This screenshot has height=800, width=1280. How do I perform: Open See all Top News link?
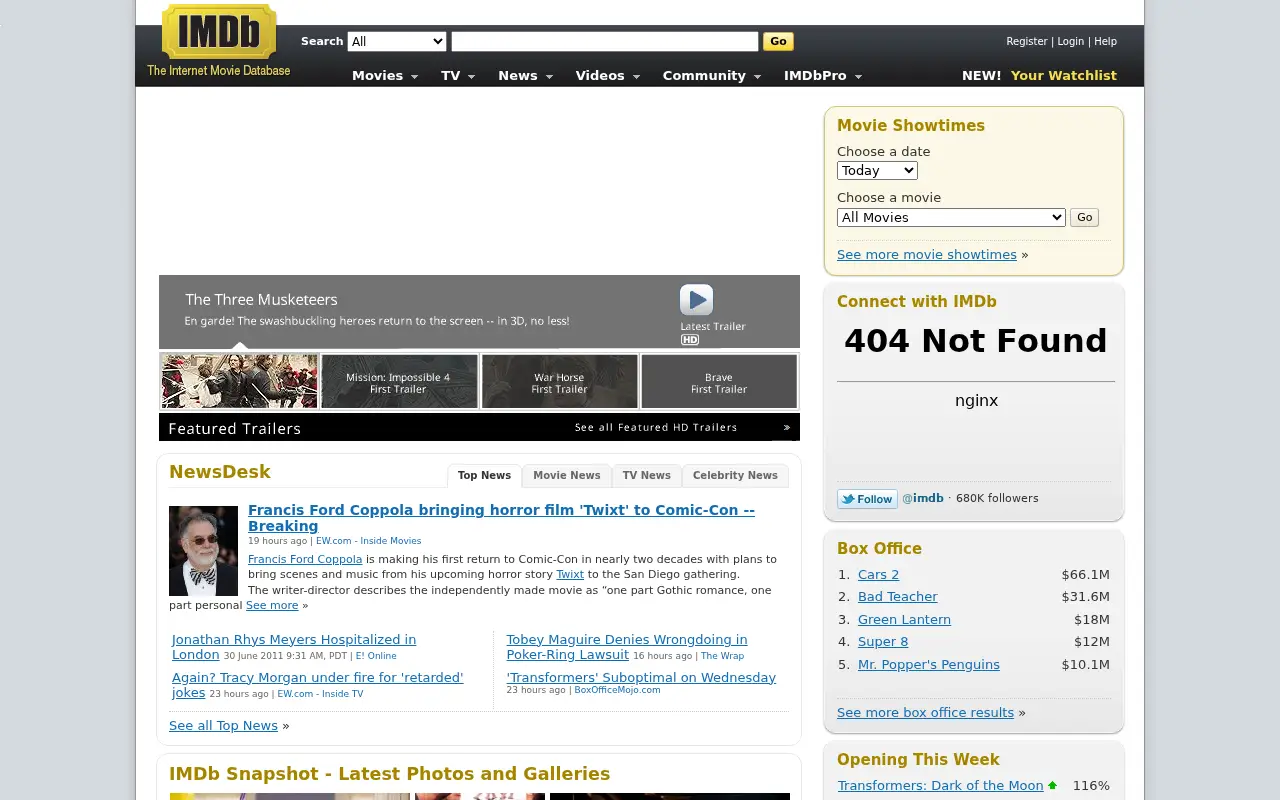223,725
